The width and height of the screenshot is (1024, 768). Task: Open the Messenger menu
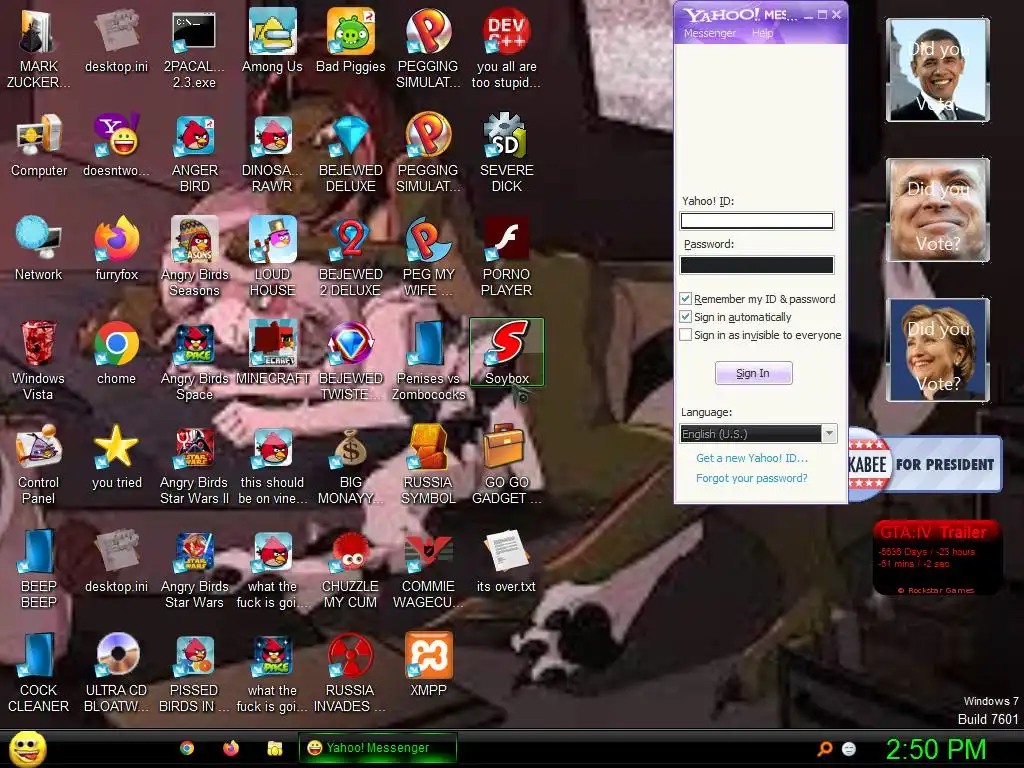710,33
